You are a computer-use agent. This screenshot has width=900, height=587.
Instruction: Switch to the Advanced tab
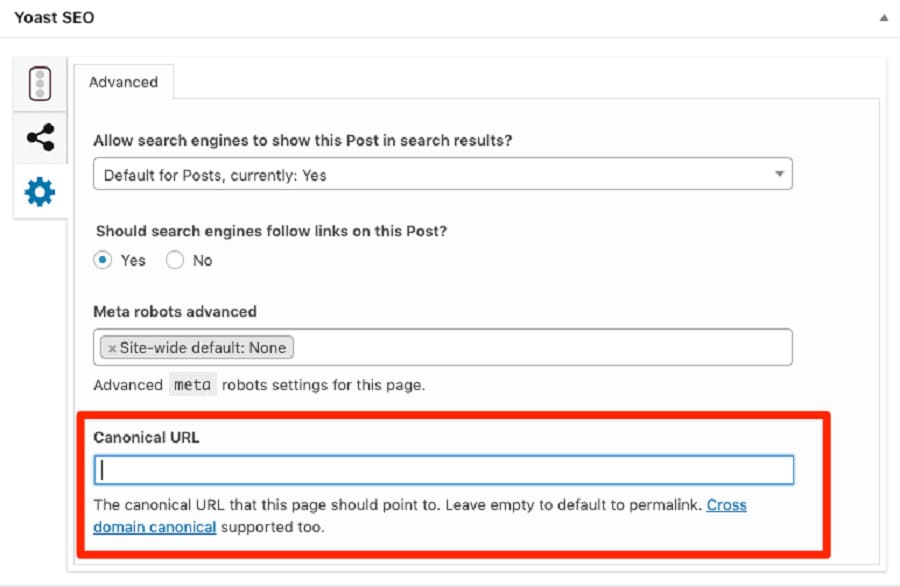pos(124,83)
